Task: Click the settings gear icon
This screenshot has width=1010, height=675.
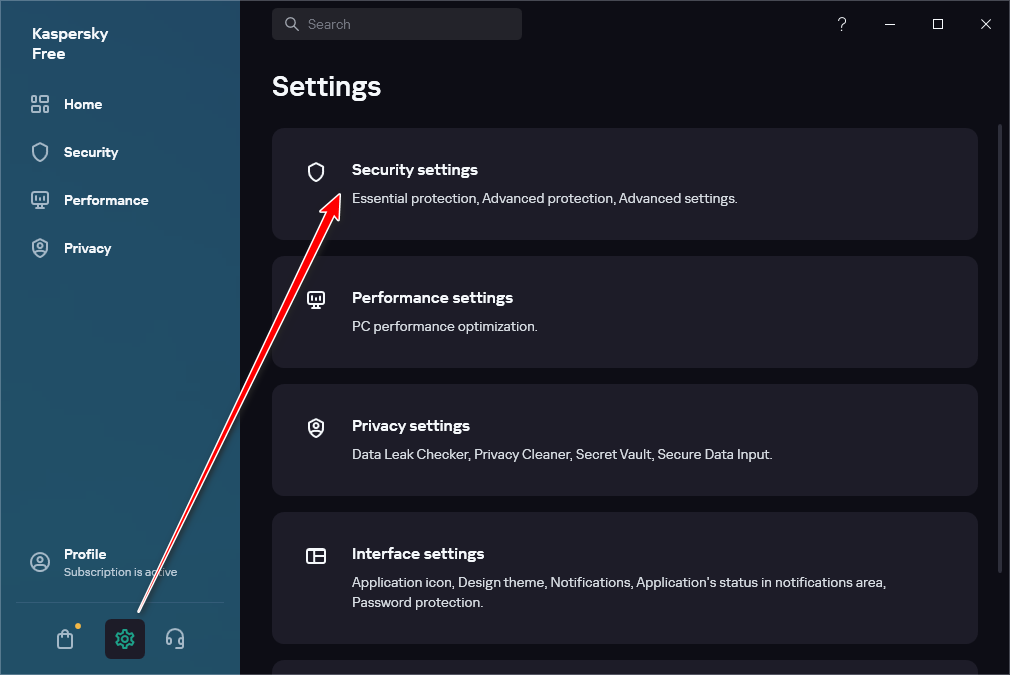Action: [x=125, y=639]
